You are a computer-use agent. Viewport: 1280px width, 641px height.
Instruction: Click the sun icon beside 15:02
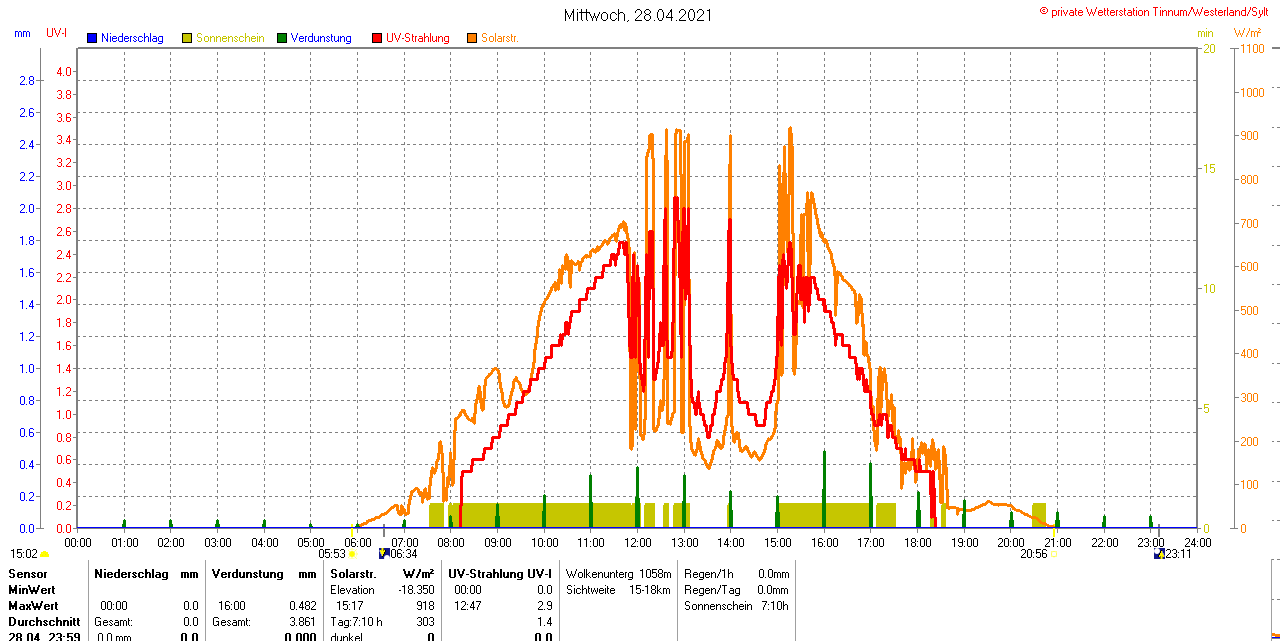(x=45, y=554)
